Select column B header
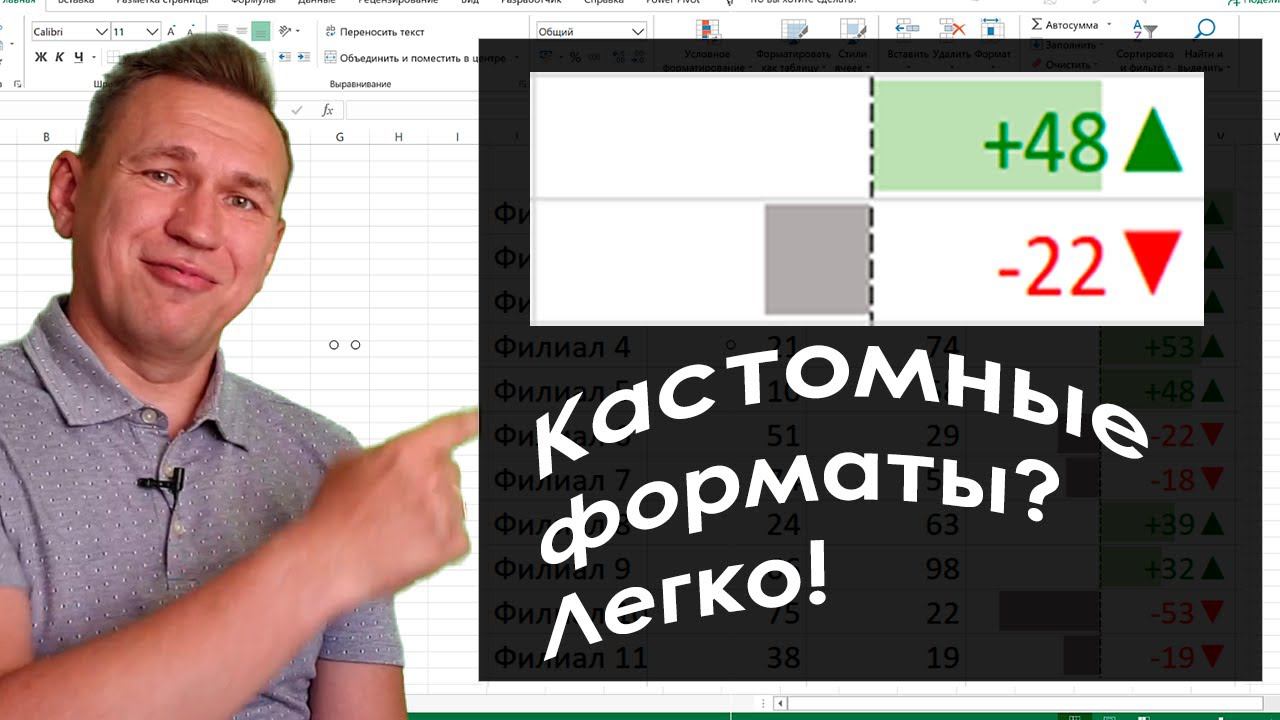This screenshot has width=1280, height=720. [46, 137]
